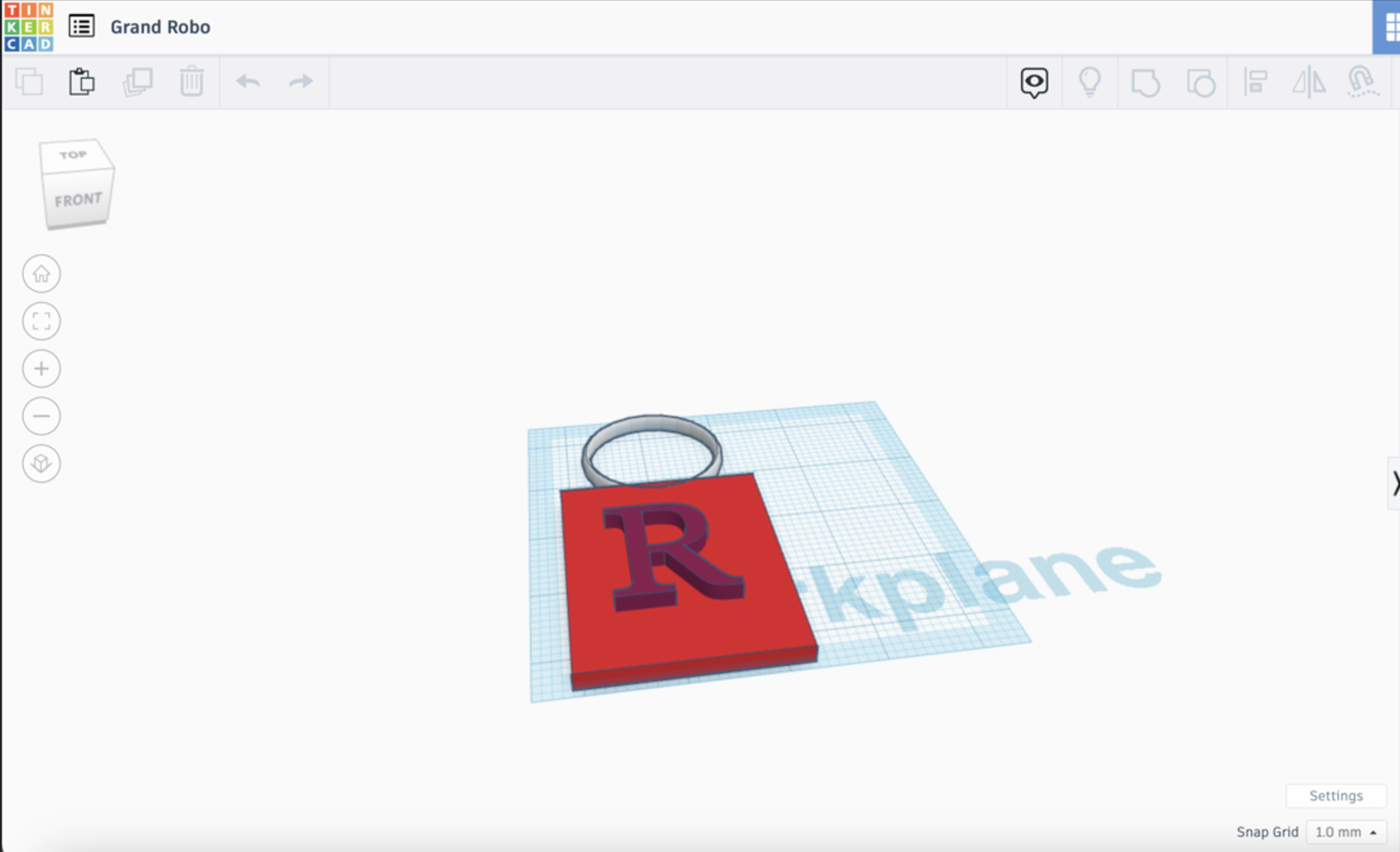The height and width of the screenshot is (852, 1400).
Task: Click the Tinkercad logo
Action: 28,27
